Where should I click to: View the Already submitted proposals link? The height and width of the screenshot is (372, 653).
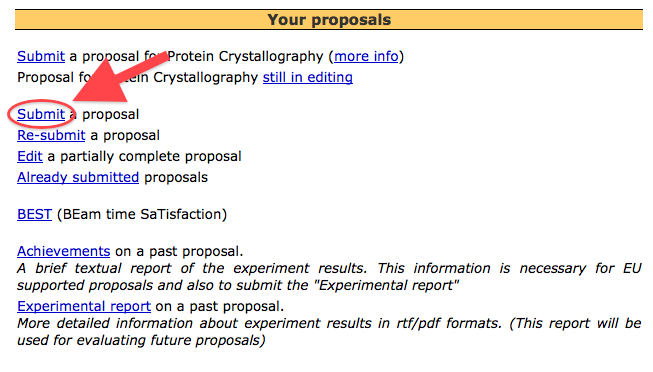click(x=78, y=177)
